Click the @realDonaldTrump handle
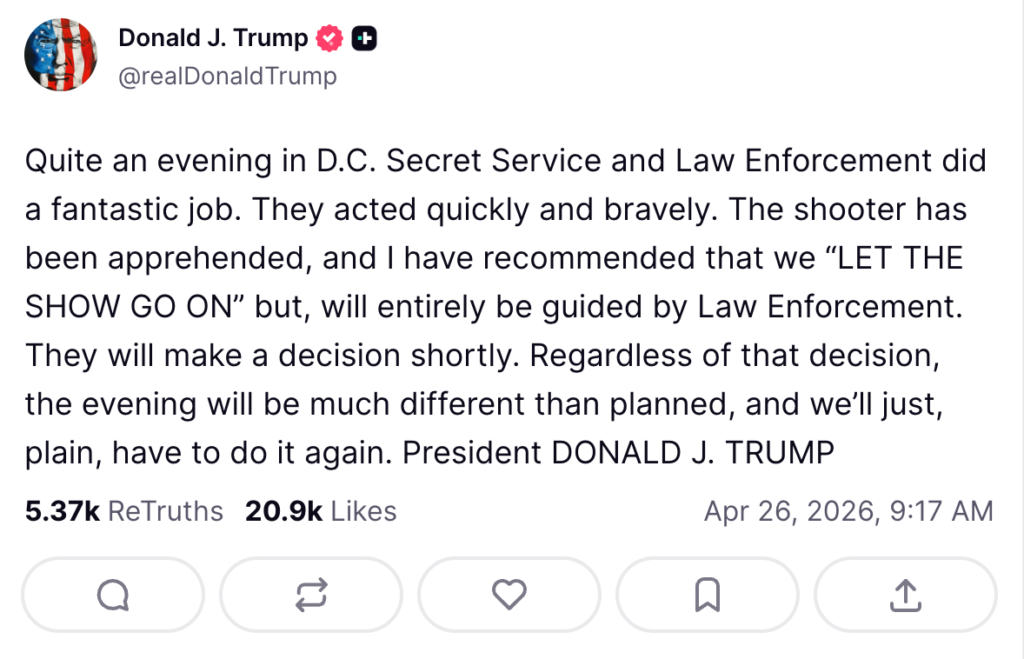 click(x=227, y=76)
